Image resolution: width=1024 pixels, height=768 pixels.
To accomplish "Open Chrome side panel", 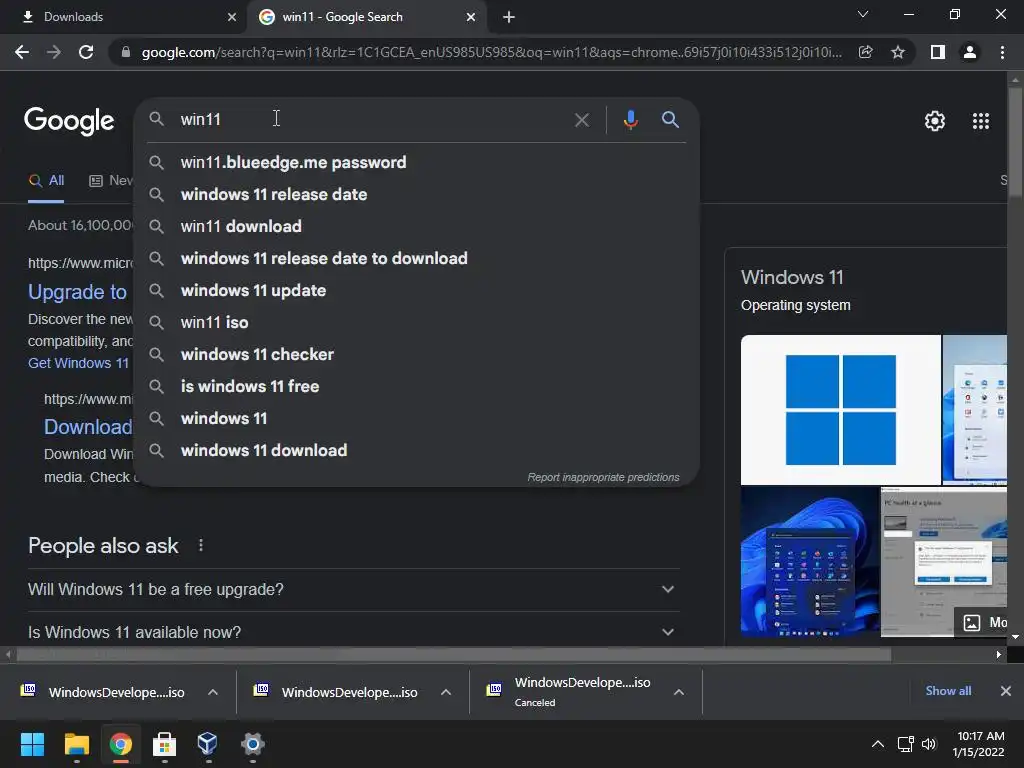I will tap(938, 52).
